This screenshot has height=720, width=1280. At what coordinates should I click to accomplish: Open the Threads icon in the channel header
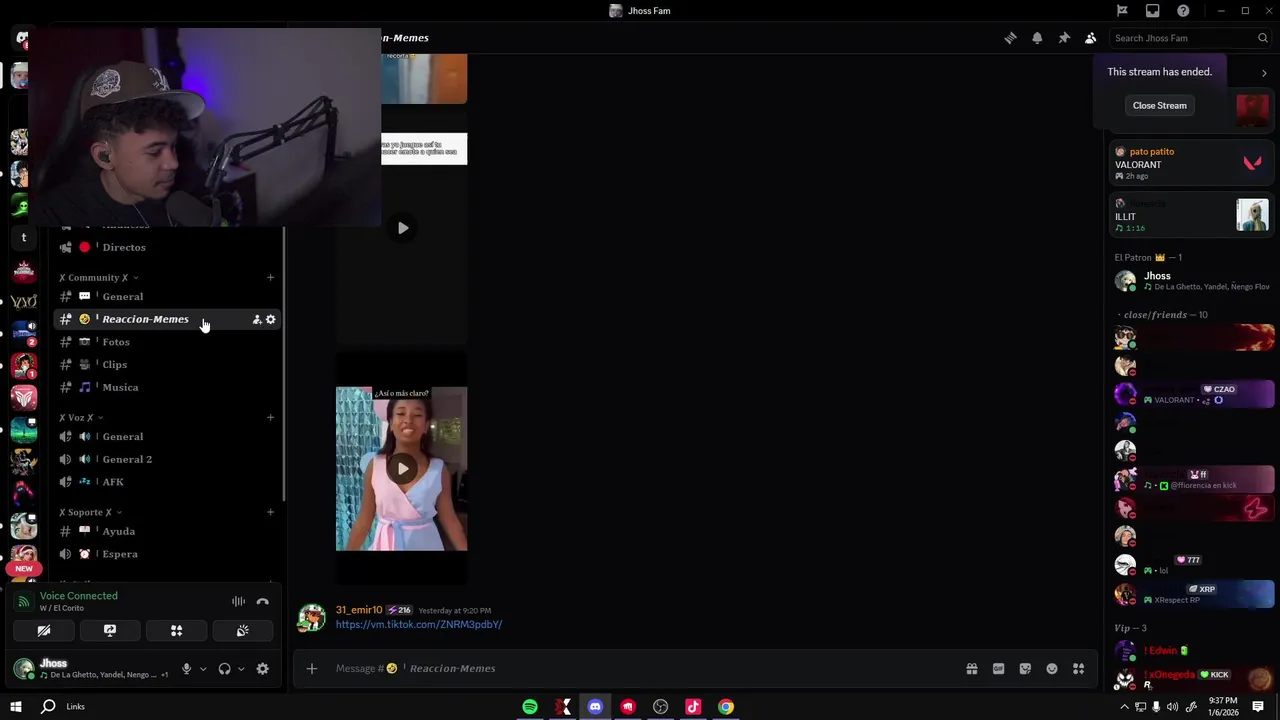click(x=1010, y=38)
